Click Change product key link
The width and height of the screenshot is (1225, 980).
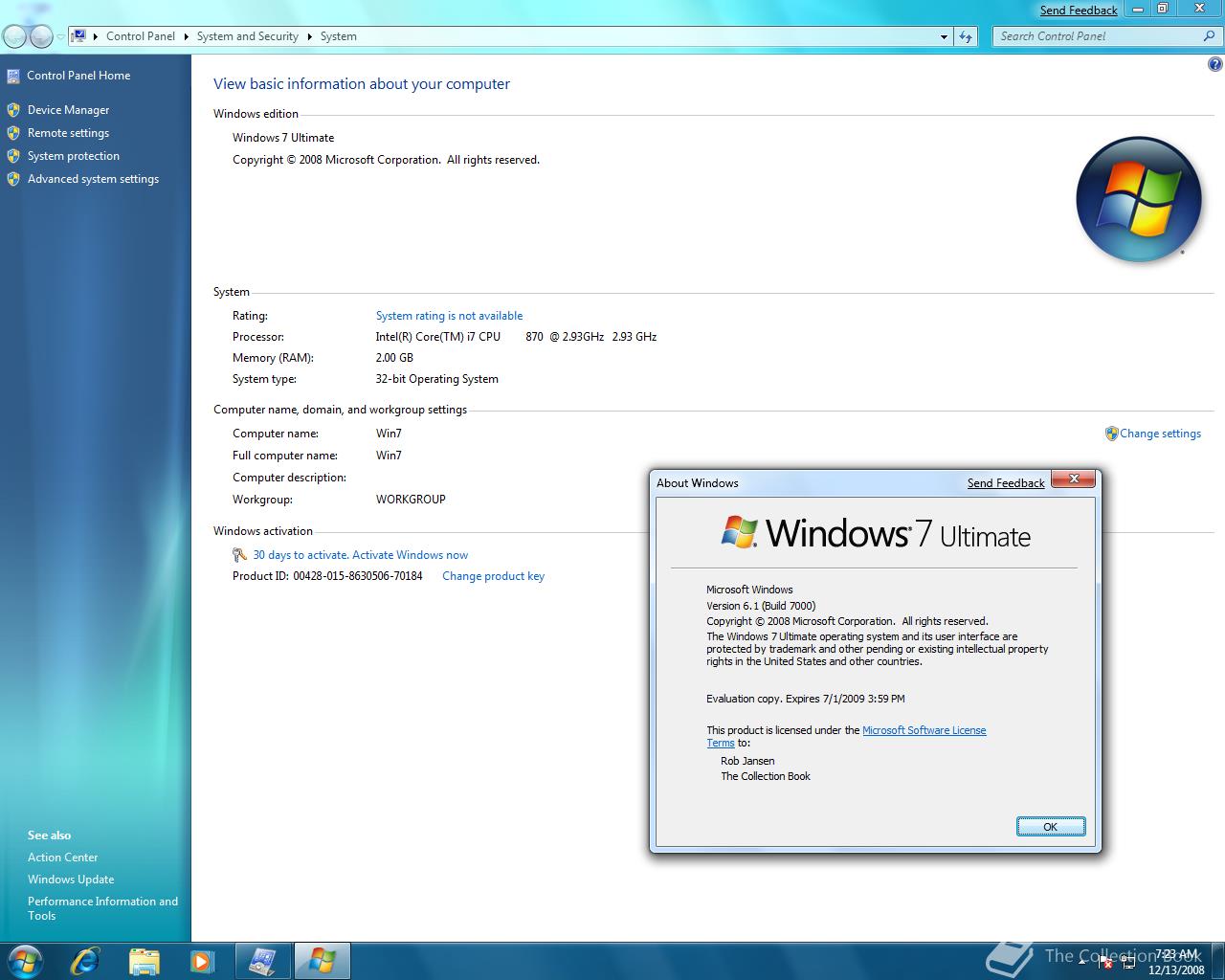(493, 576)
